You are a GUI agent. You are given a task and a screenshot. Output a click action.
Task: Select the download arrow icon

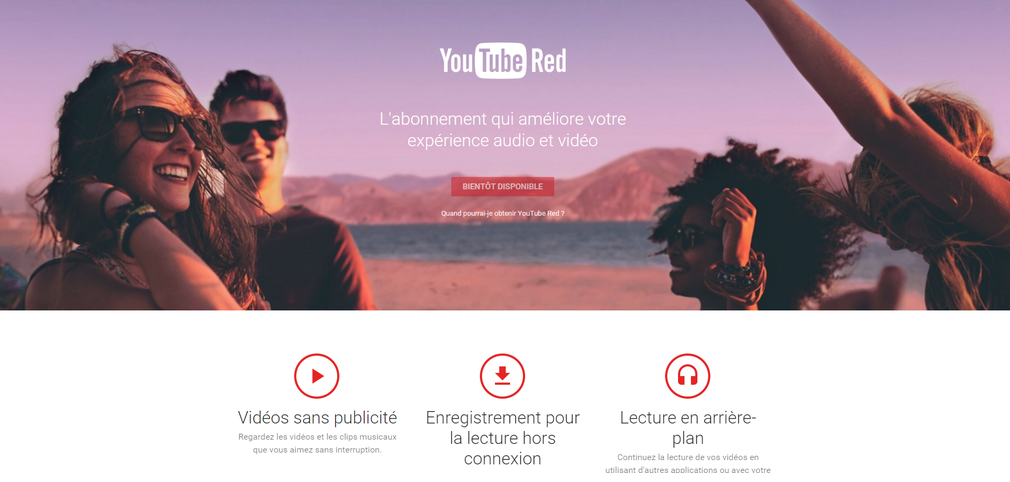502,376
